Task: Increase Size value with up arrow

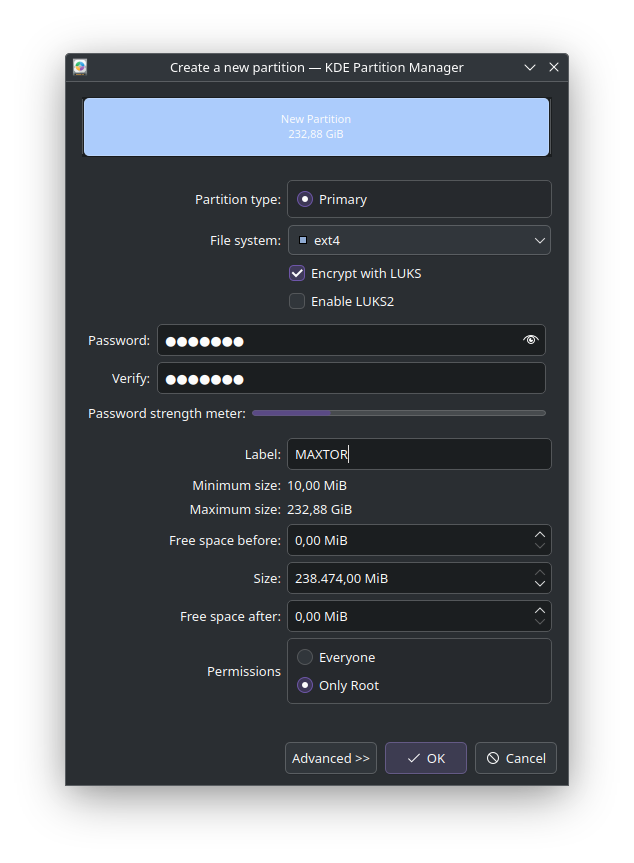Action: pos(540,572)
